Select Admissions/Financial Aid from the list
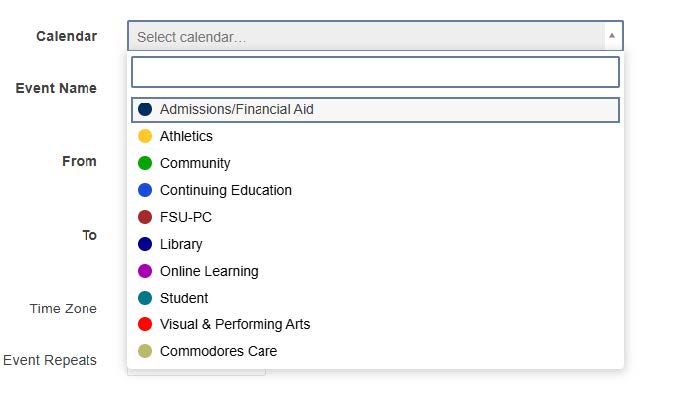The height and width of the screenshot is (414, 695). [236, 110]
